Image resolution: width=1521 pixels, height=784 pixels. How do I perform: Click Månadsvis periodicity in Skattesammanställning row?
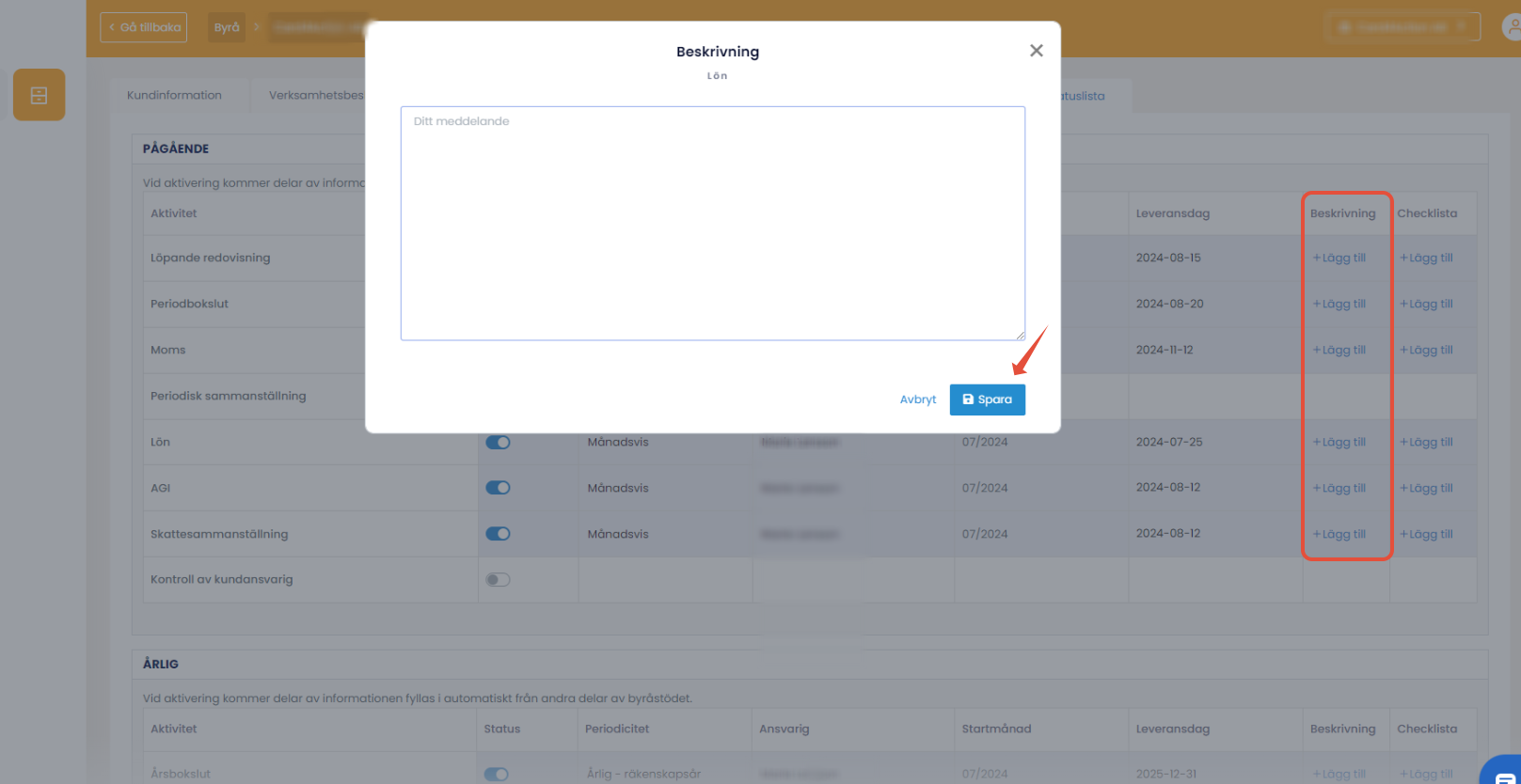pos(618,534)
